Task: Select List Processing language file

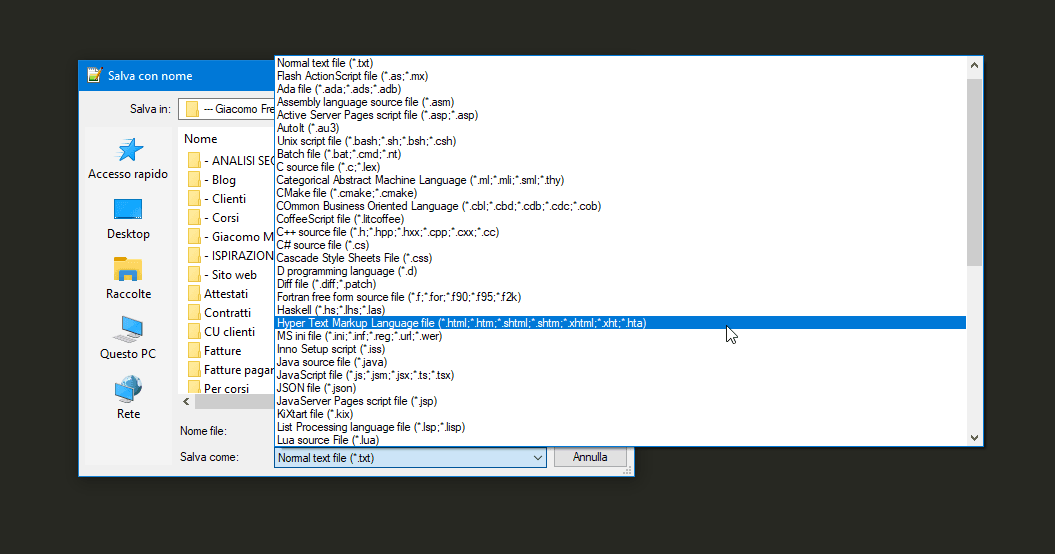Action: 620,427
